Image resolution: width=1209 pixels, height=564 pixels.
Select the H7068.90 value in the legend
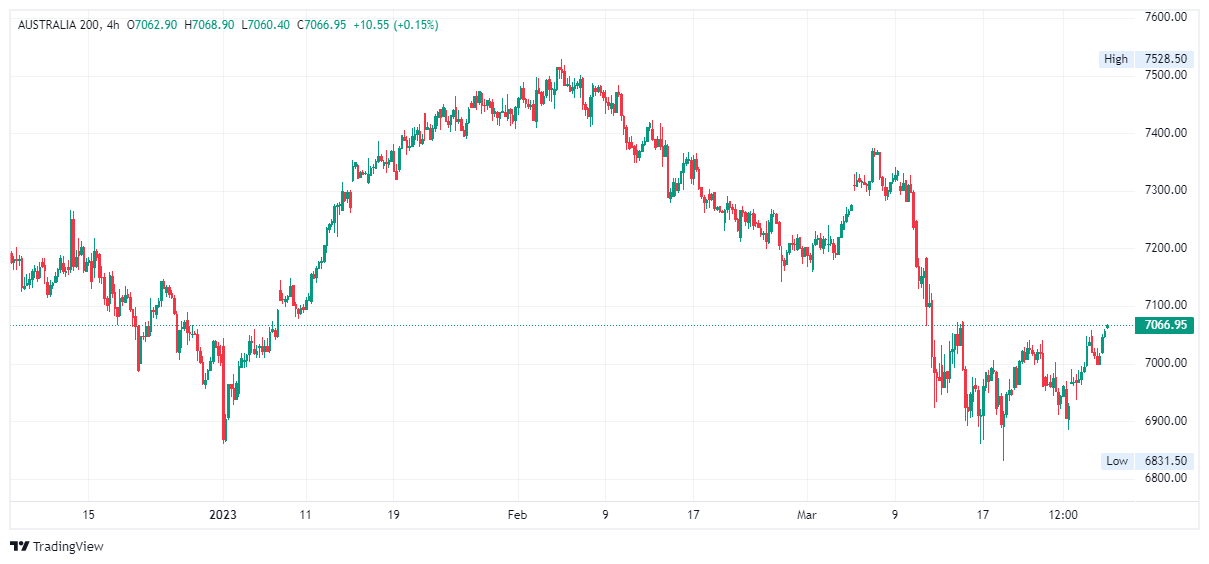210,24
